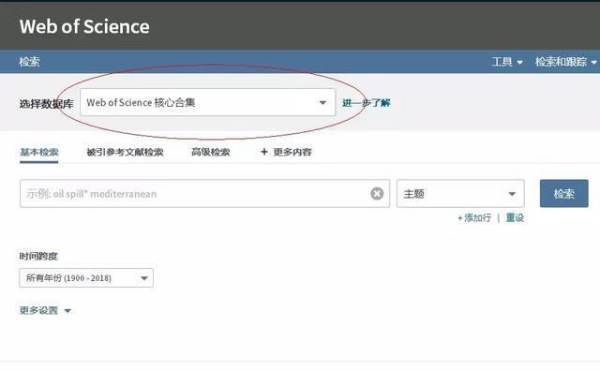
Task: Open the 主题 search field dropdown
Action: 460,194
